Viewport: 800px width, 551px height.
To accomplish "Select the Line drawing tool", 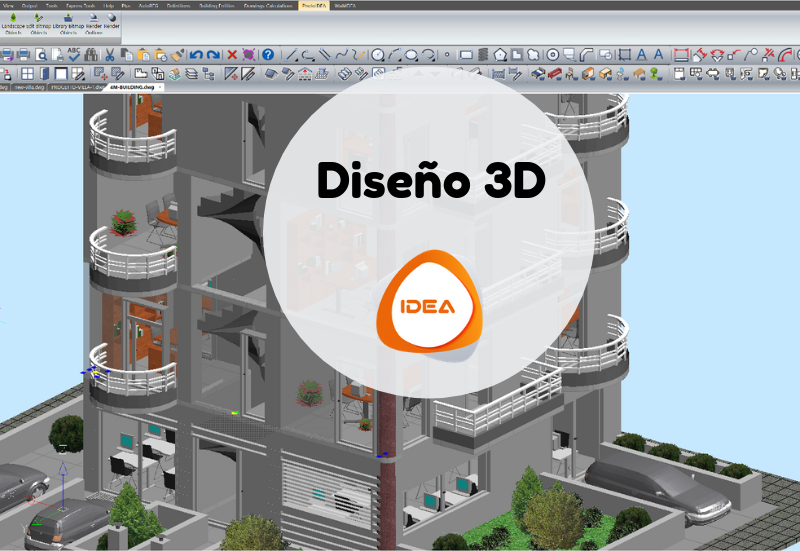I will 291,55.
